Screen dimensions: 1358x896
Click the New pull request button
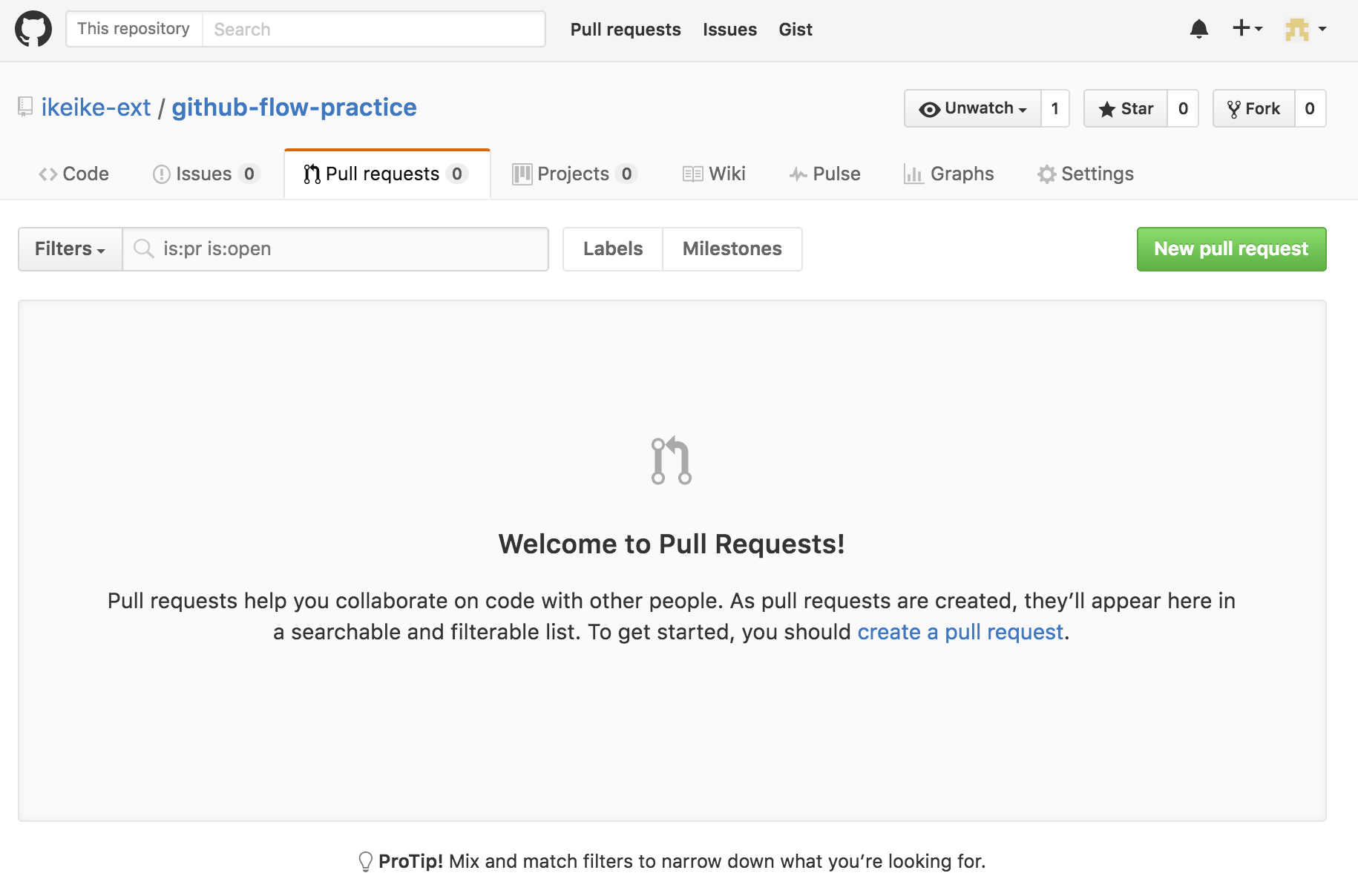(x=1231, y=249)
